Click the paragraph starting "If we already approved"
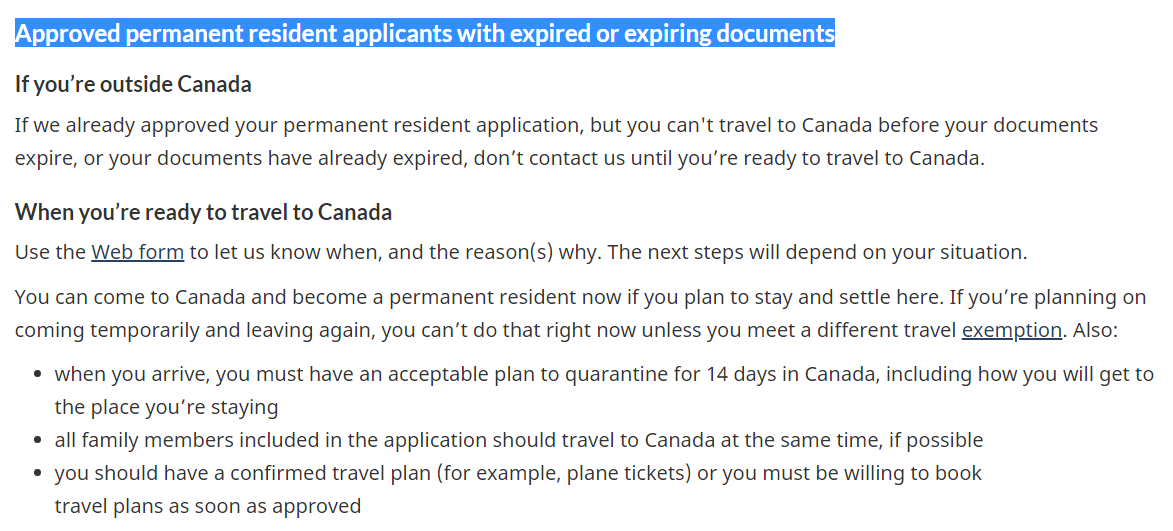The height and width of the screenshot is (531, 1173). [x=557, y=141]
